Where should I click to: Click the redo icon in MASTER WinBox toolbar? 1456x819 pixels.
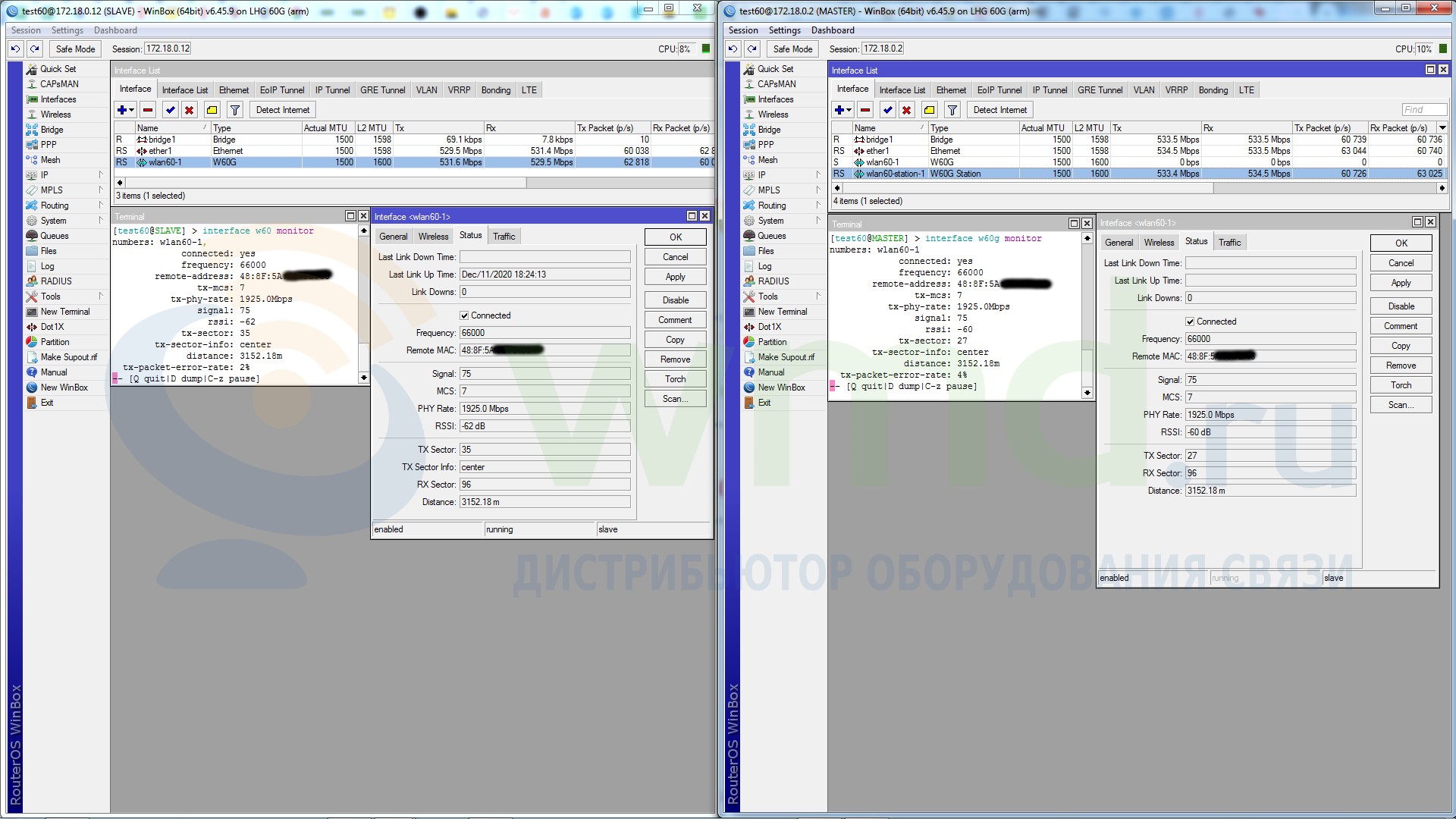pyautogui.click(x=752, y=49)
